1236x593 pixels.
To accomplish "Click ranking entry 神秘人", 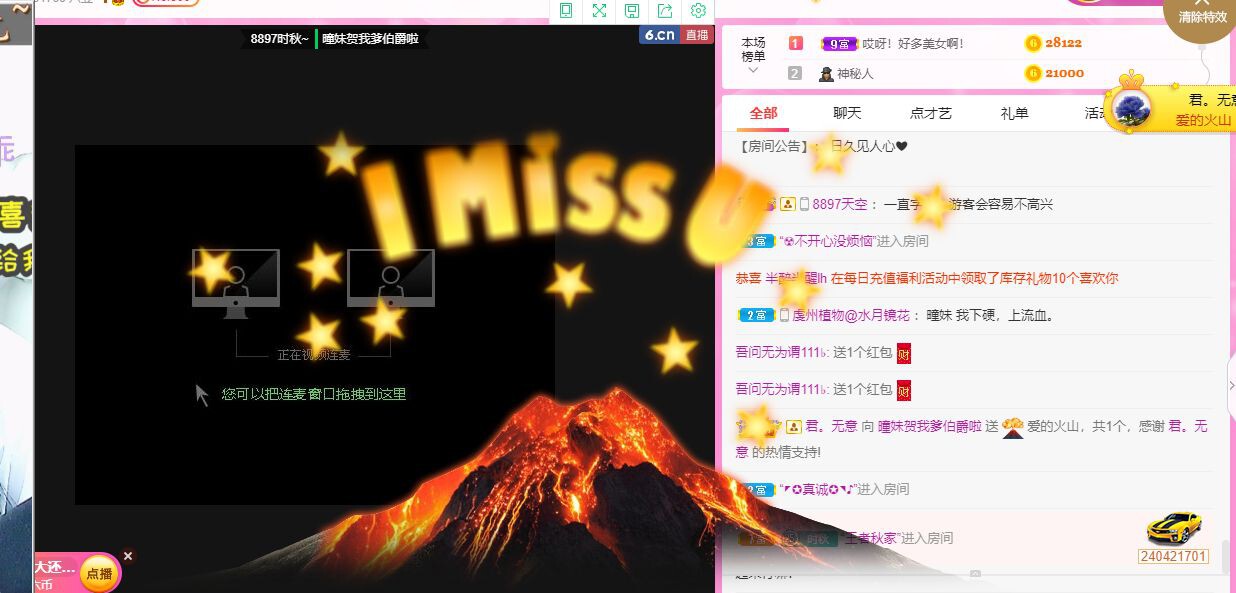I will click(x=855, y=73).
